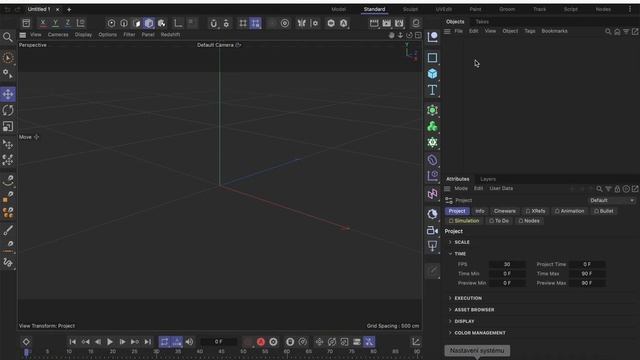Switch to the Sculpt layout tab

click(x=410, y=9)
